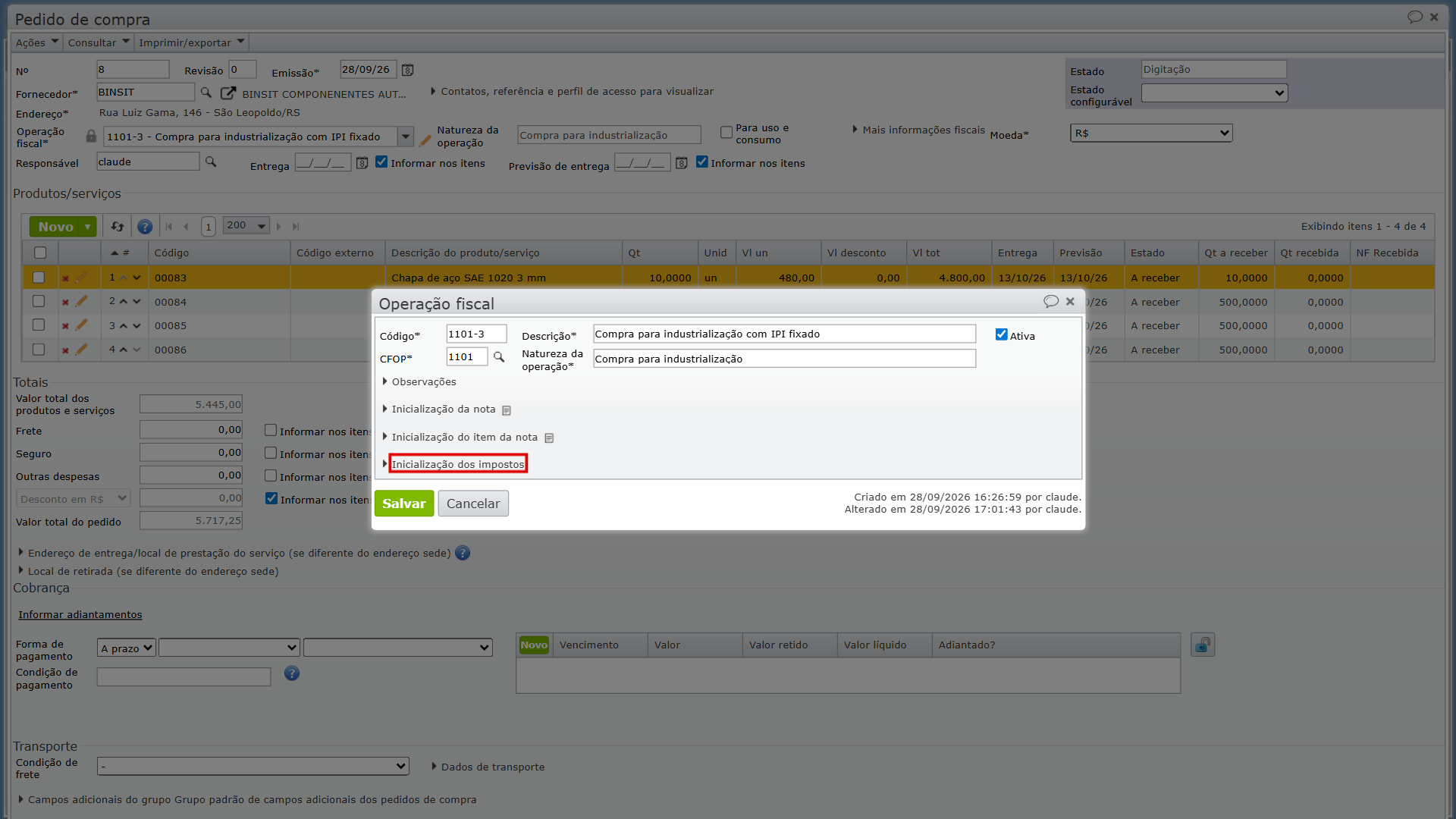Click the CFOP search magnifier icon
Image resolution: width=1456 pixels, height=819 pixels.
tap(499, 357)
